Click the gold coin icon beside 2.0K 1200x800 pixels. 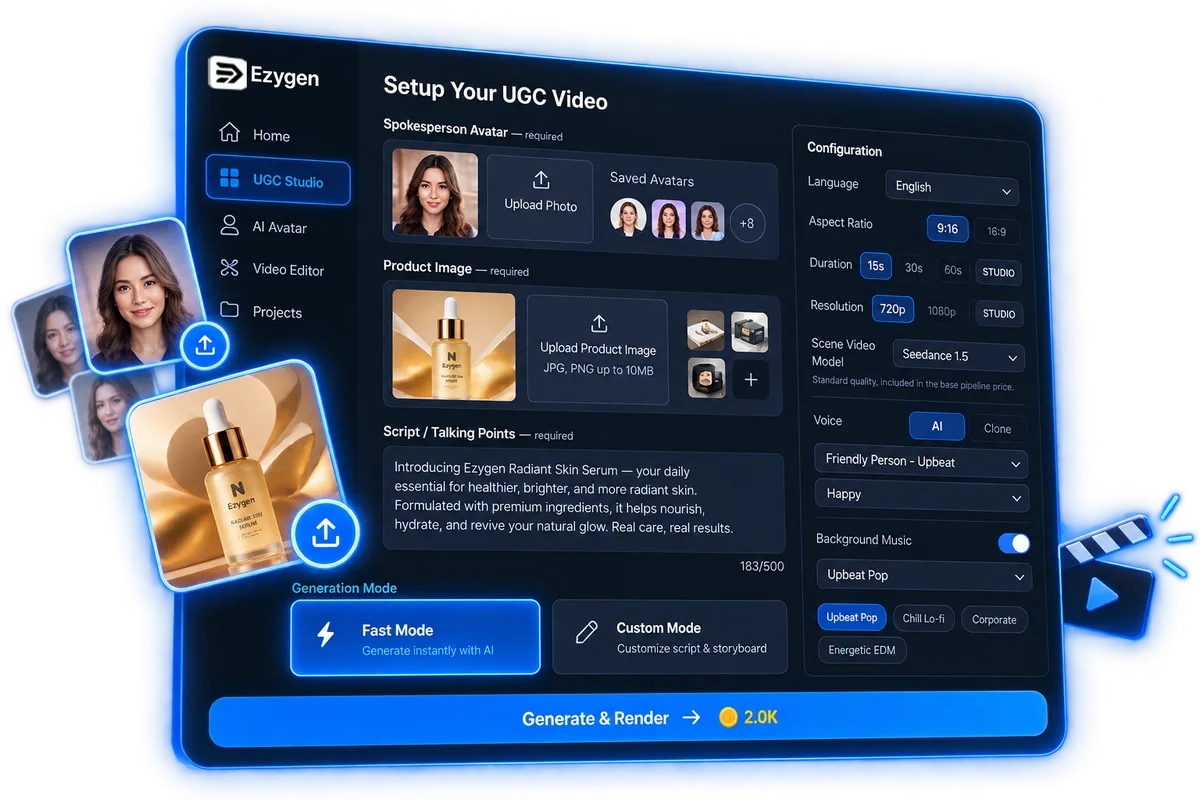[728, 717]
